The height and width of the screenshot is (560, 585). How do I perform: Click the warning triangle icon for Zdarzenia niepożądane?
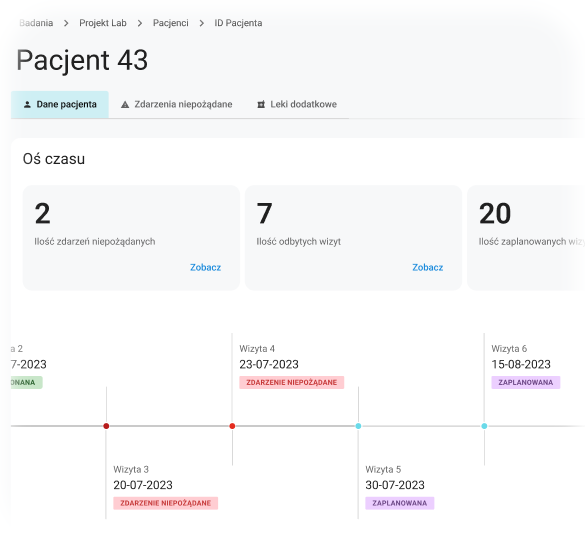tap(125, 105)
